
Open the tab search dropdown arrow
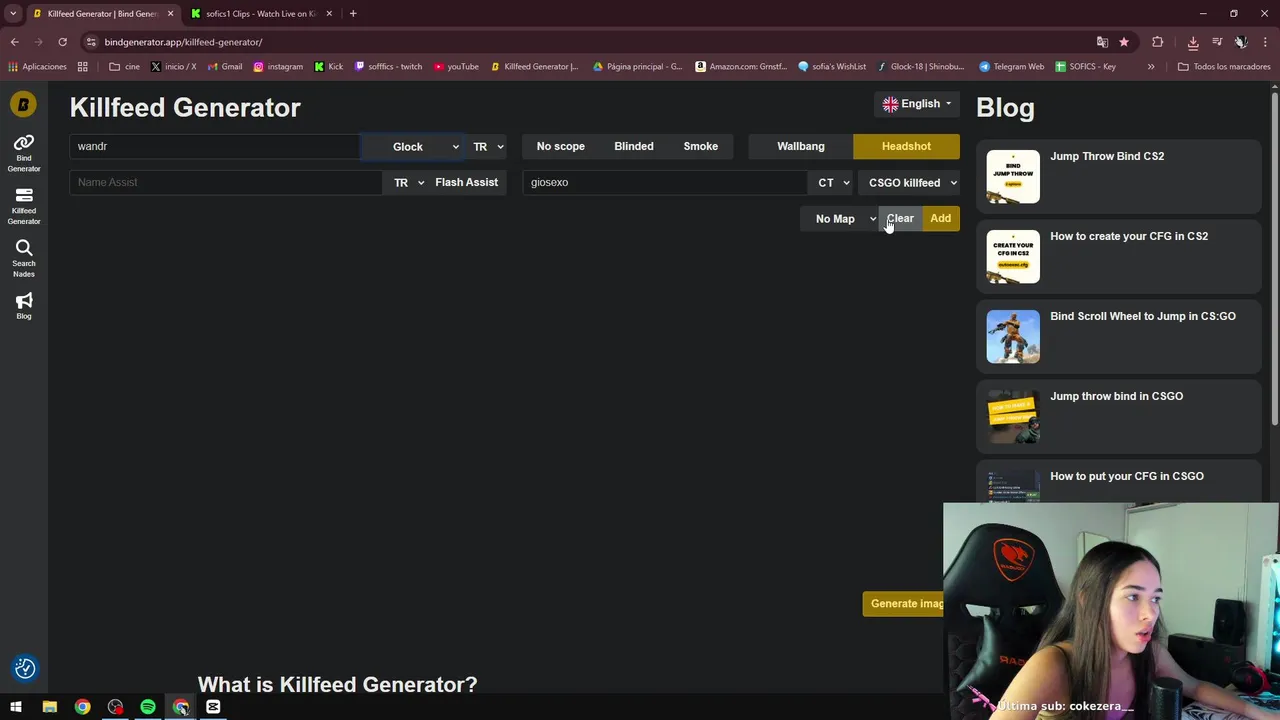point(13,14)
